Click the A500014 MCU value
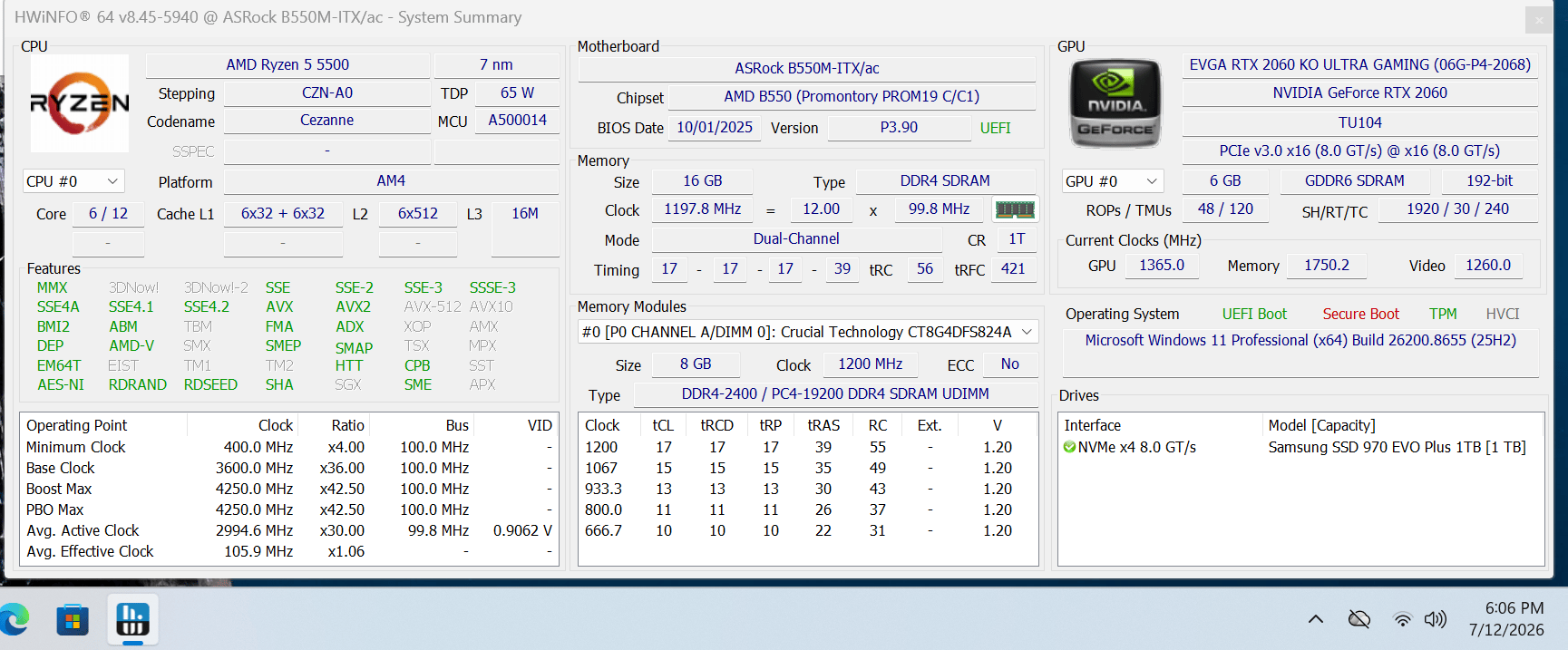 pyautogui.click(x=517, y=121)
